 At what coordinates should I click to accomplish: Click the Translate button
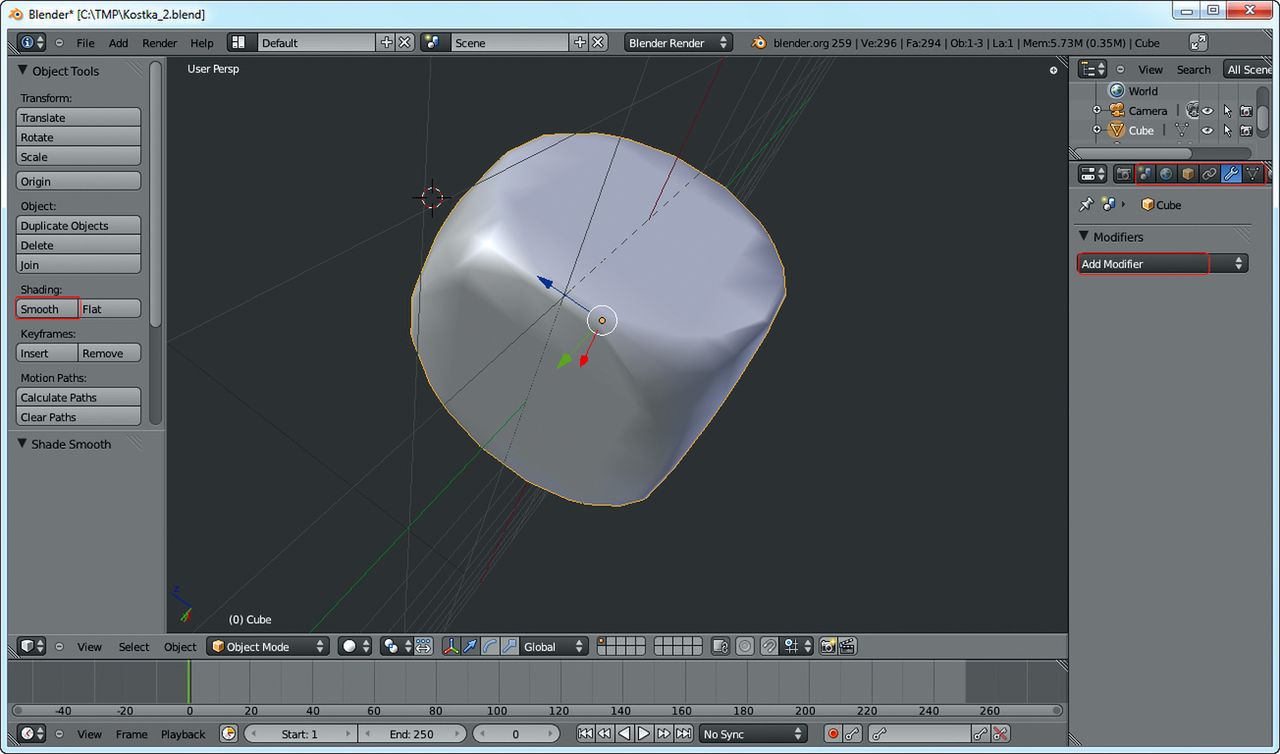pos(79,117)
